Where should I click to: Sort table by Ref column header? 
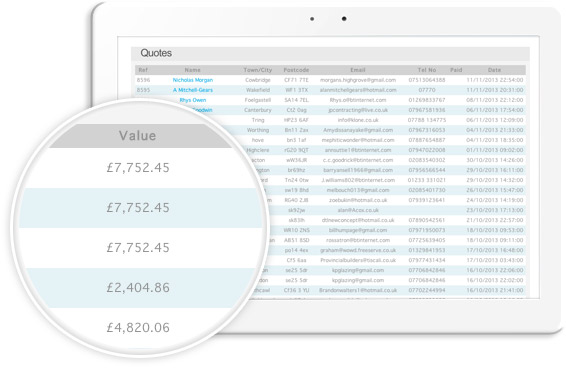(143, 70)
